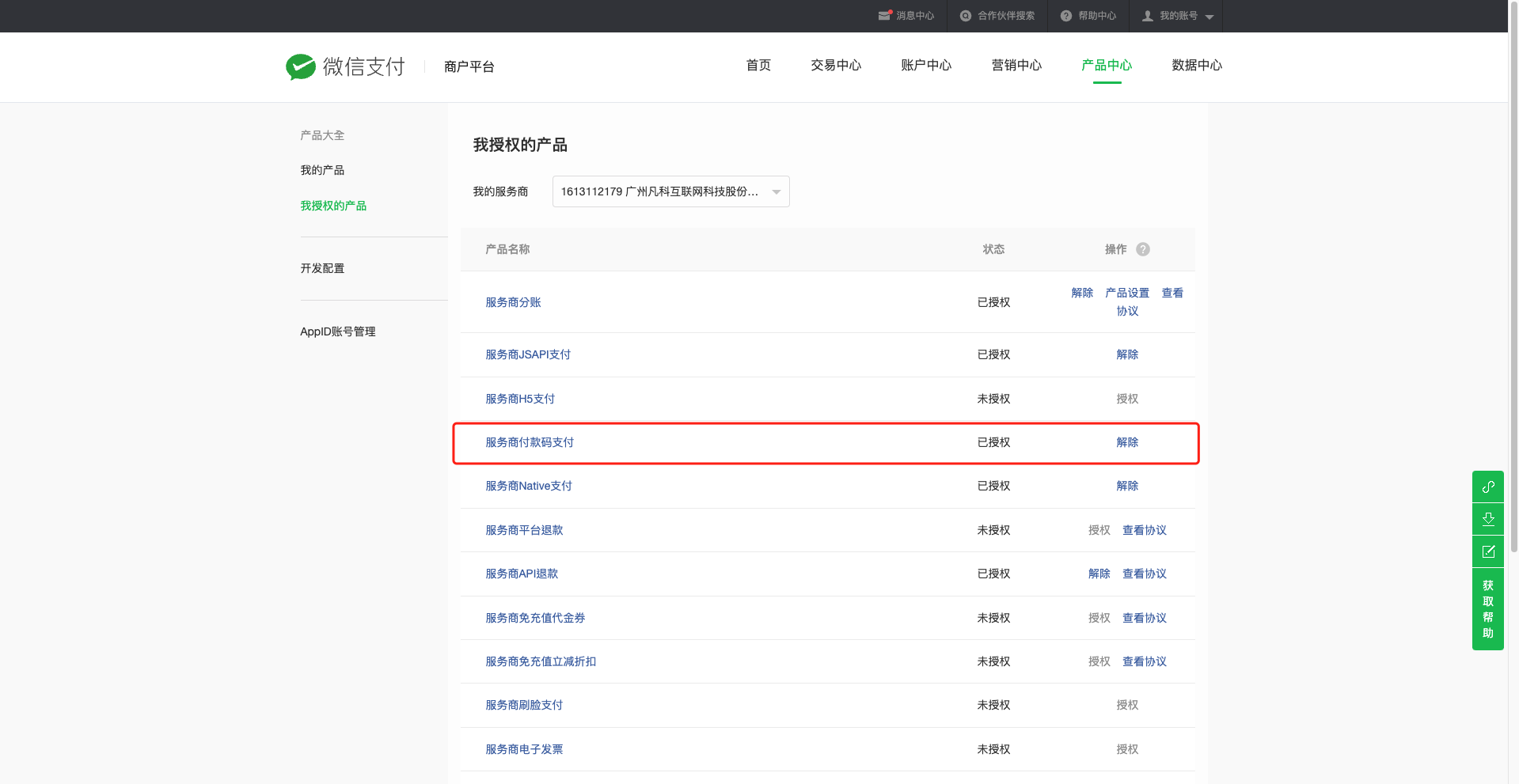Select 产品中心 navigation tab
The width and height of the screenshot is (1519, 784).
point(1107,65)
